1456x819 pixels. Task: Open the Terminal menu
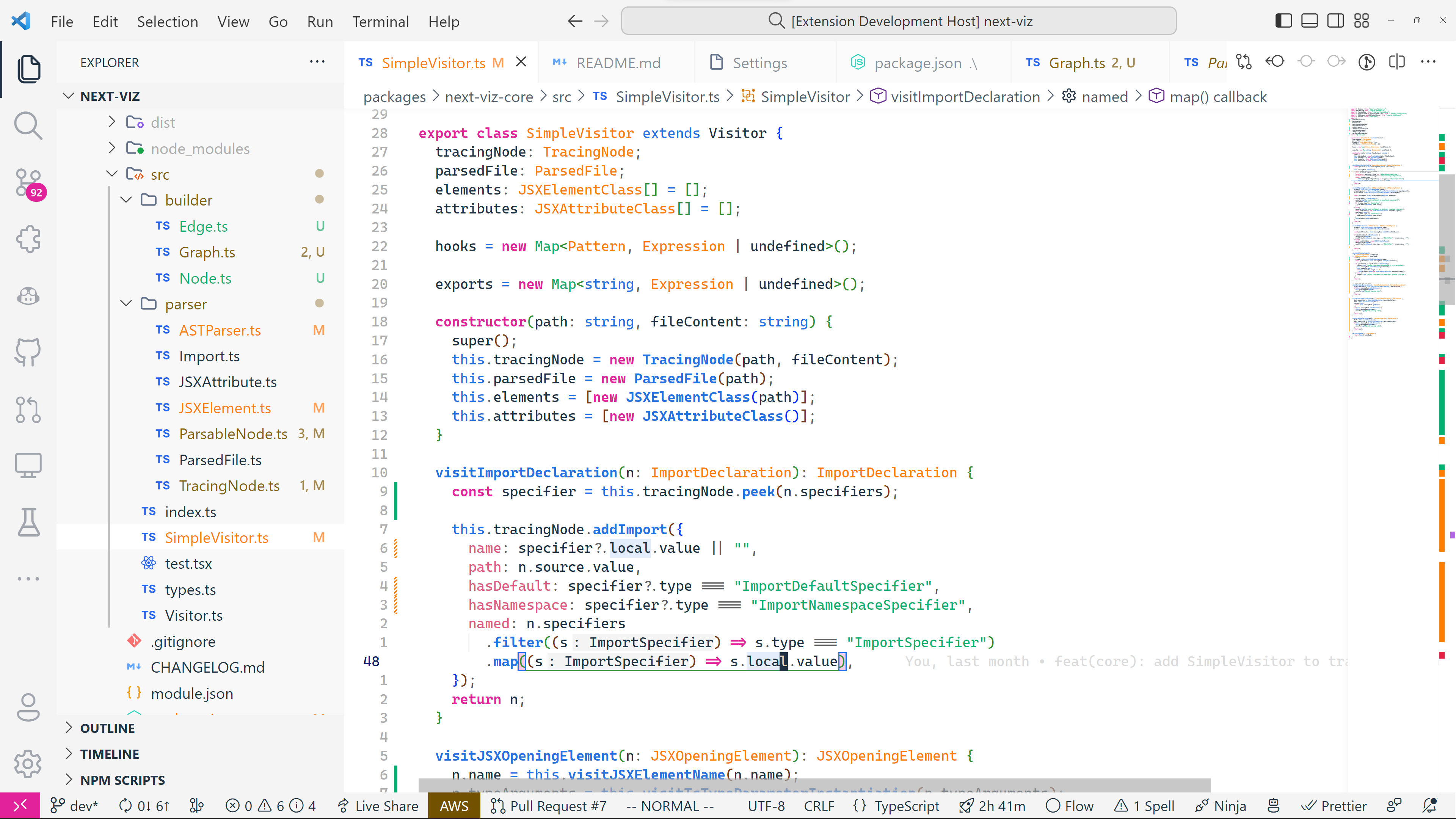point(380,22)
